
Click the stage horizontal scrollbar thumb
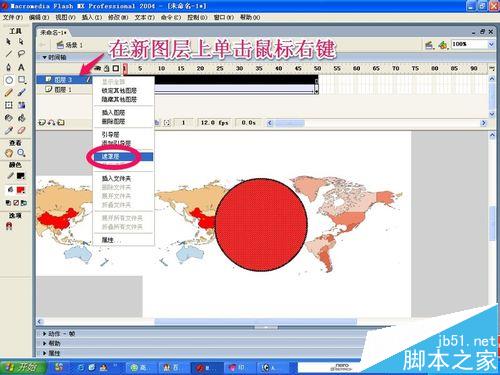coord(256,322)
